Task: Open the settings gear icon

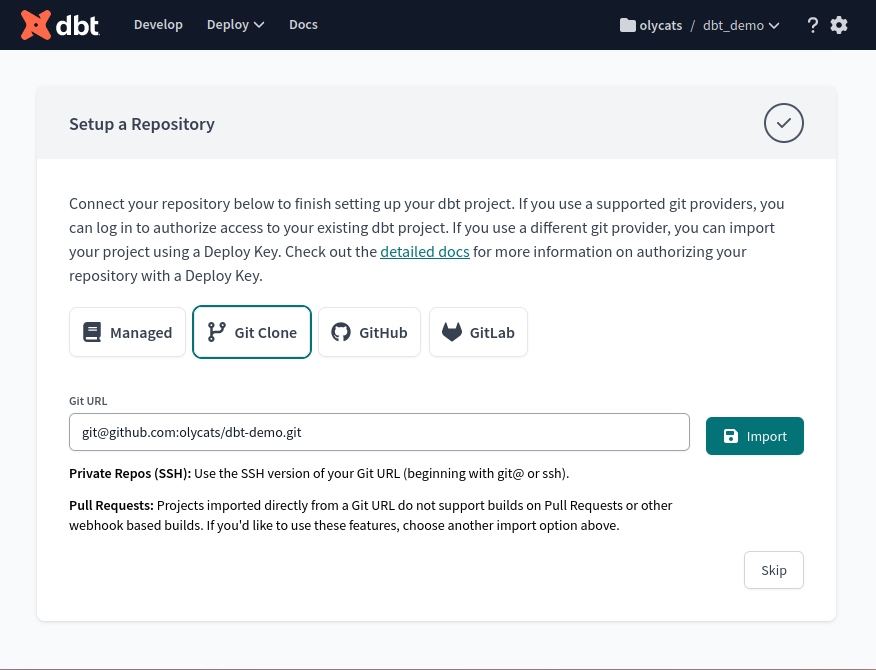Action: [x=839, y=25]
